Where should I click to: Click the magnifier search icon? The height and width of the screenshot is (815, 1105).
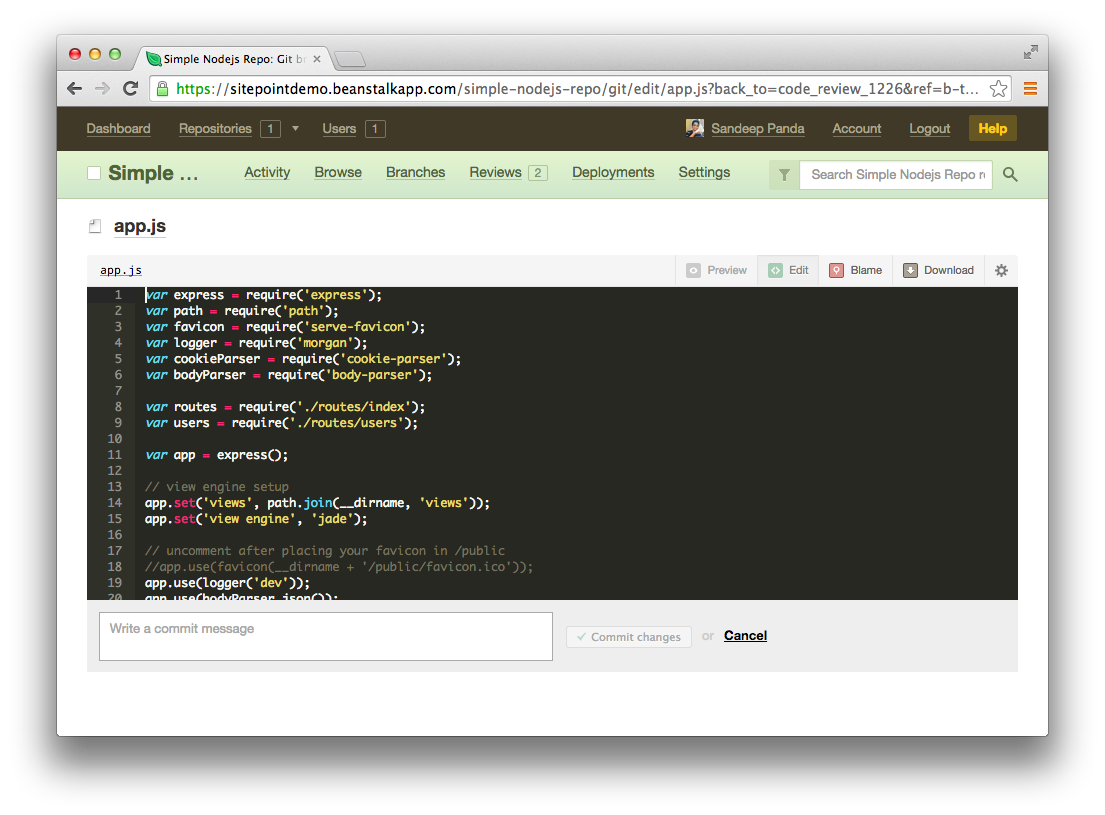tap(1010, 175)
